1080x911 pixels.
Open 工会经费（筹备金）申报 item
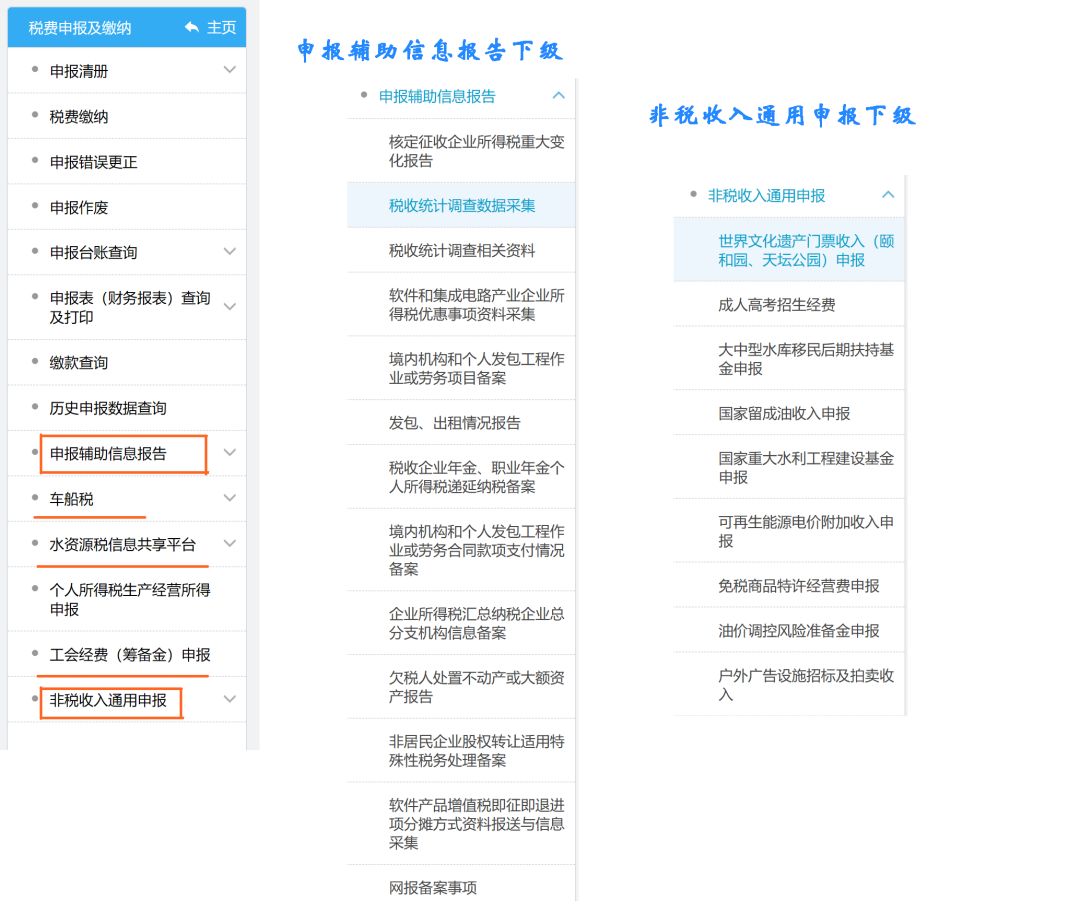pyautogui.click(x=129, y=655)
